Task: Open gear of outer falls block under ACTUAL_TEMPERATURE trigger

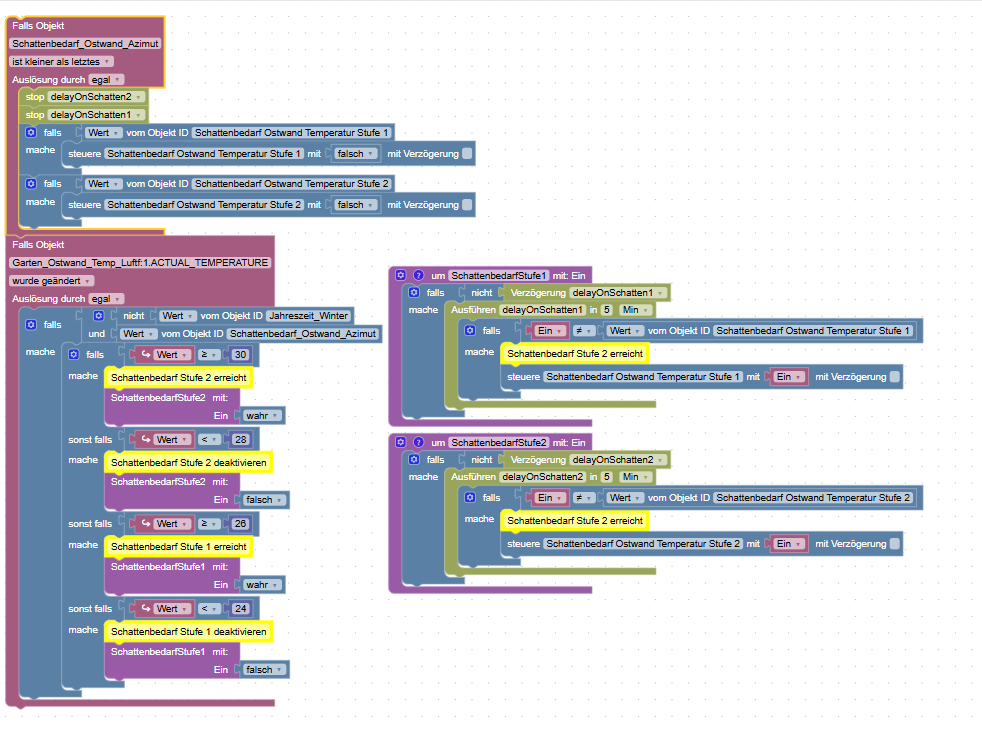Action: tap(31, 324)
